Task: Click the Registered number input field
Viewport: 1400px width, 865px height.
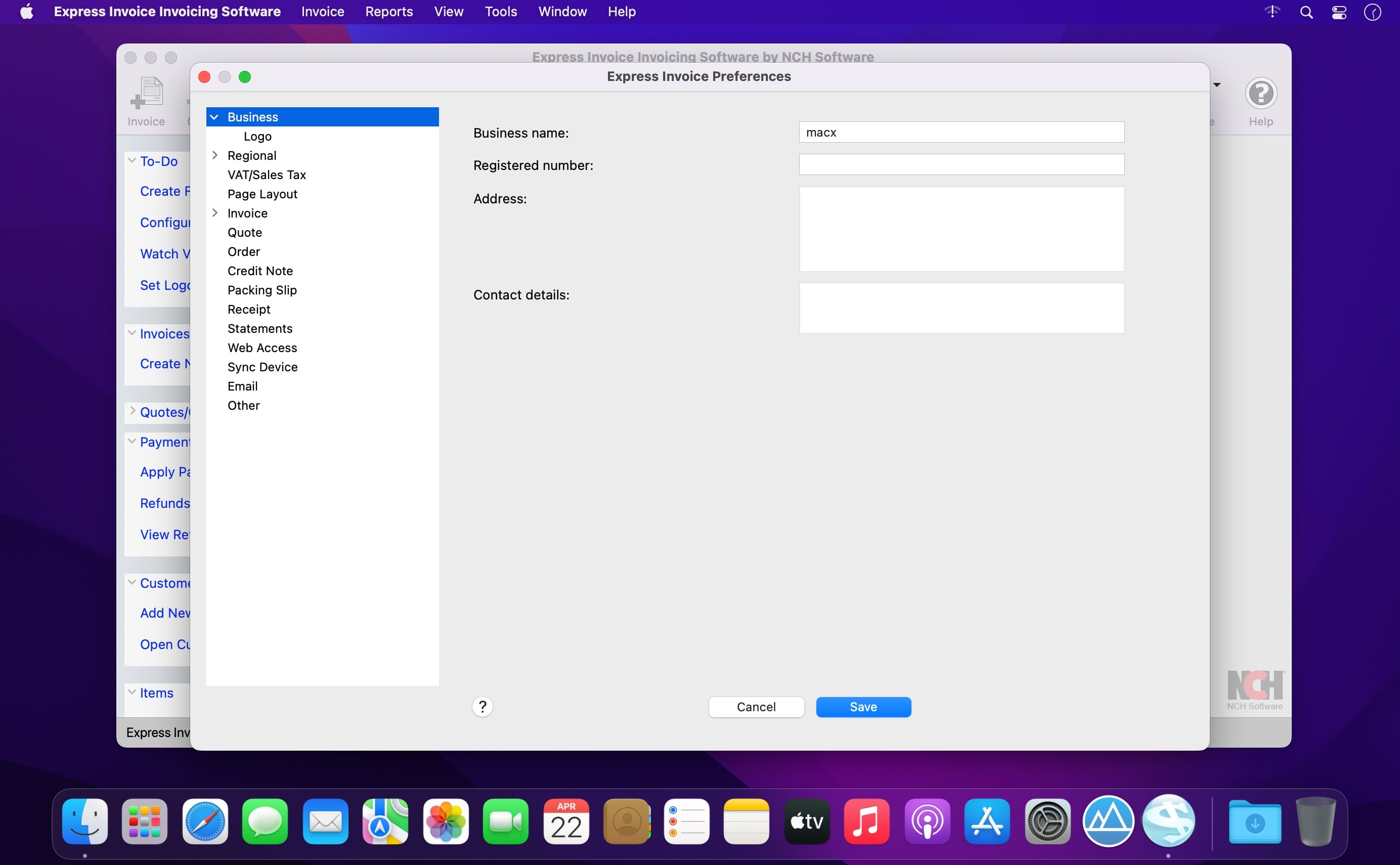Action: click(x=961, y=165)
